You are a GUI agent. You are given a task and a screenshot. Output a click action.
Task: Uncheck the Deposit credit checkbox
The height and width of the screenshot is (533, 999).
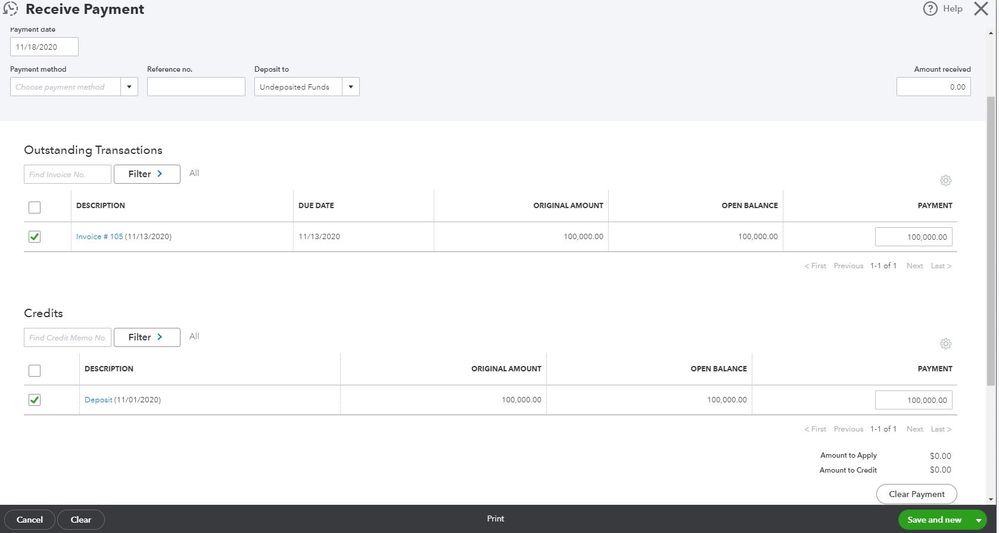tap(34, 400)
